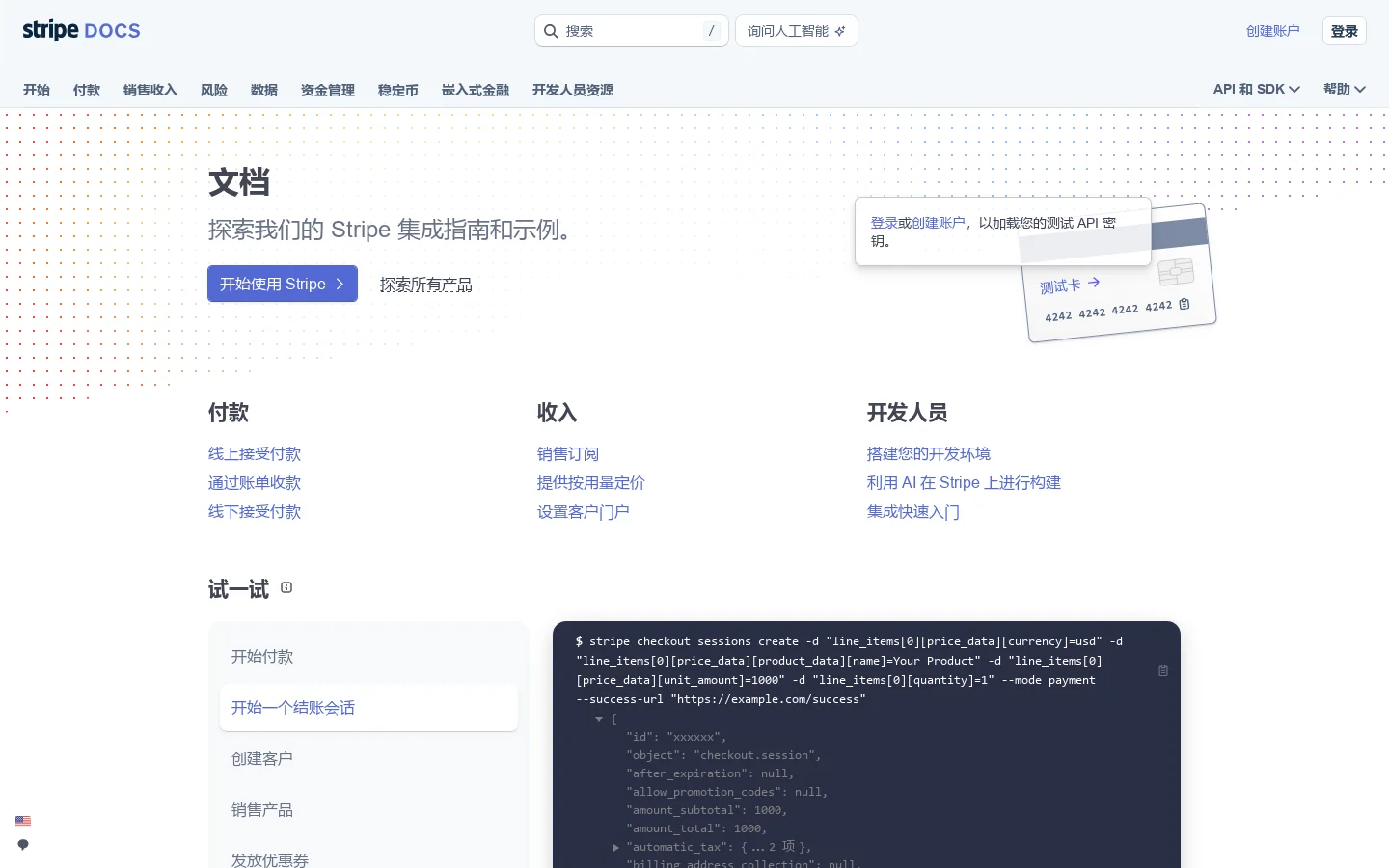Select 资金管理 in the navigation bar

(x=328, y=90)
